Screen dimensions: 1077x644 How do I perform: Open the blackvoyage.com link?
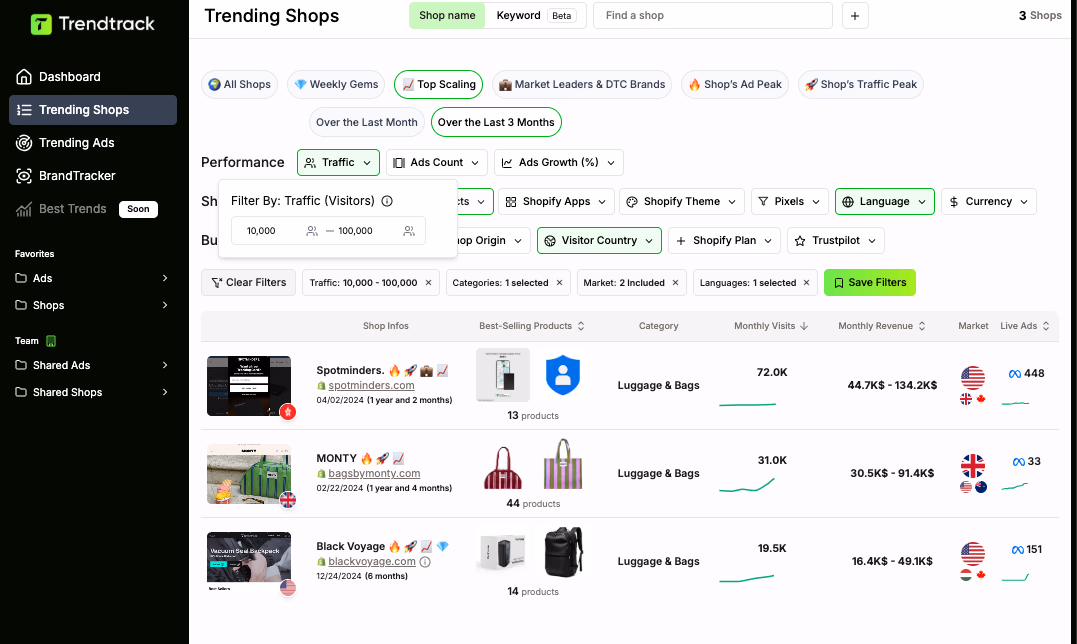(372, 562)
